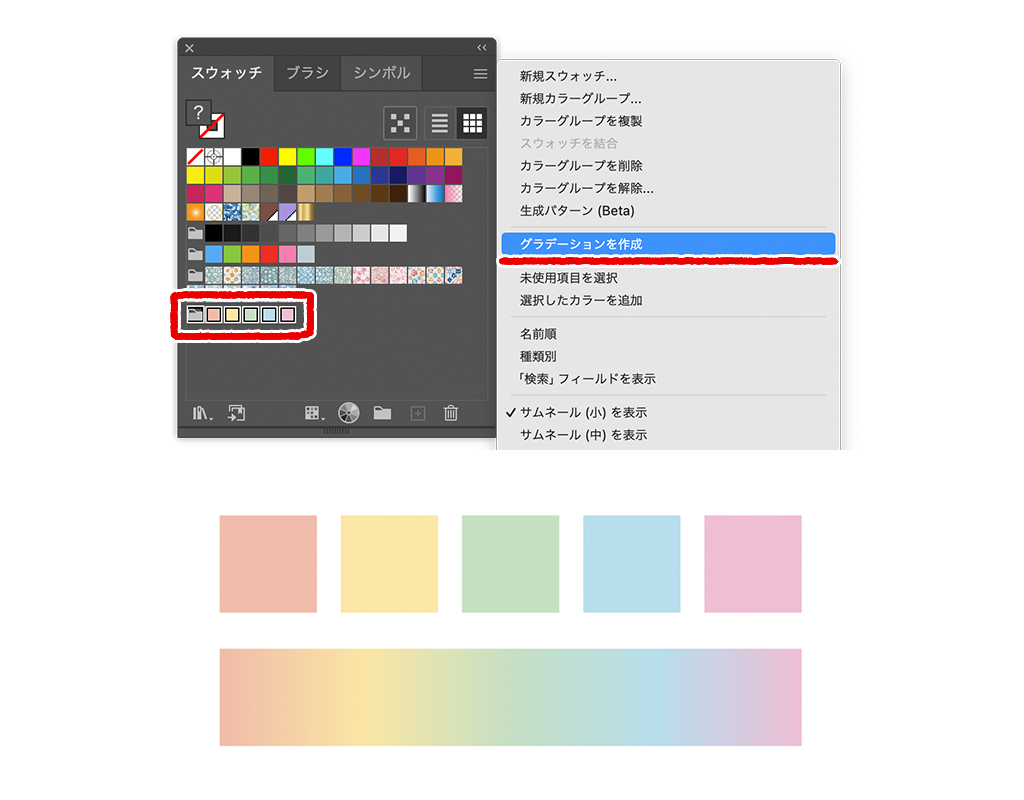Screen dimensions: 1024x800
Task: Close the swatches panel with X
Action: coord(189,48)
